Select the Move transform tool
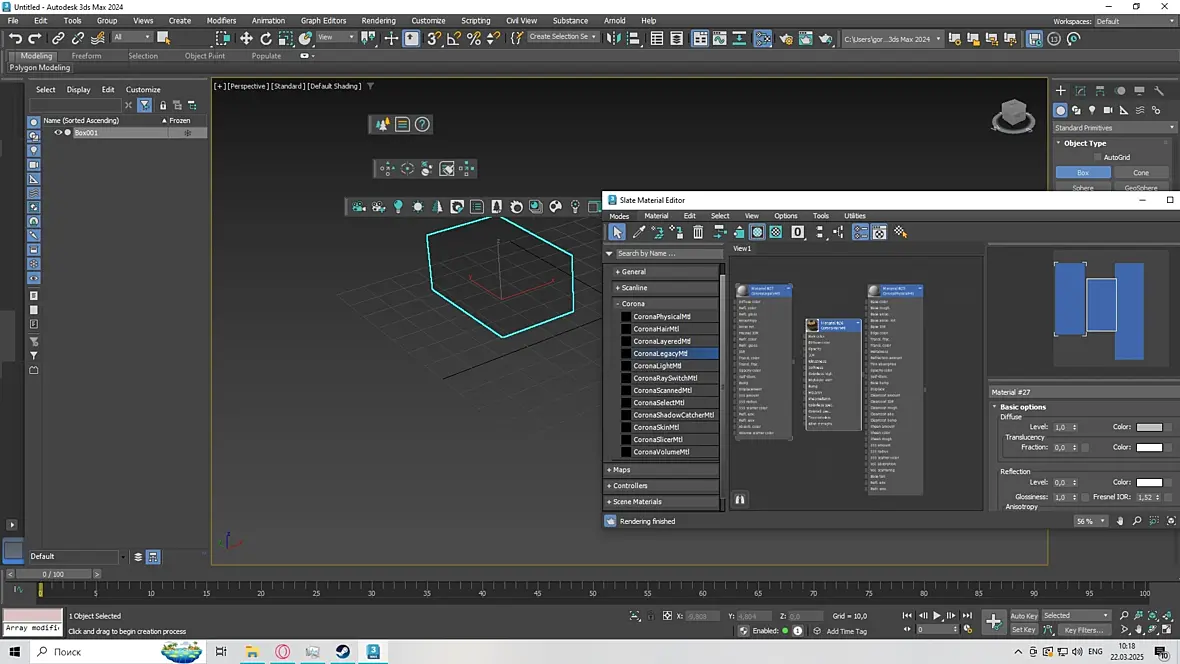 click(246, 38)
